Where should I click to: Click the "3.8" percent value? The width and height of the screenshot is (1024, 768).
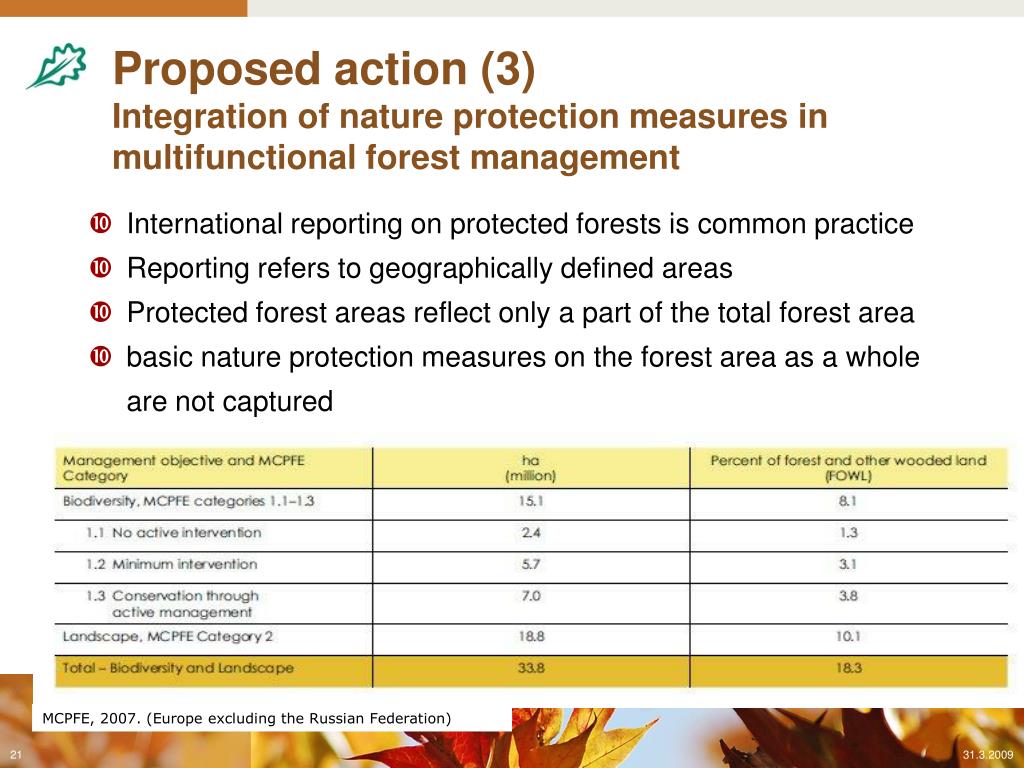[x=848, y=596]
